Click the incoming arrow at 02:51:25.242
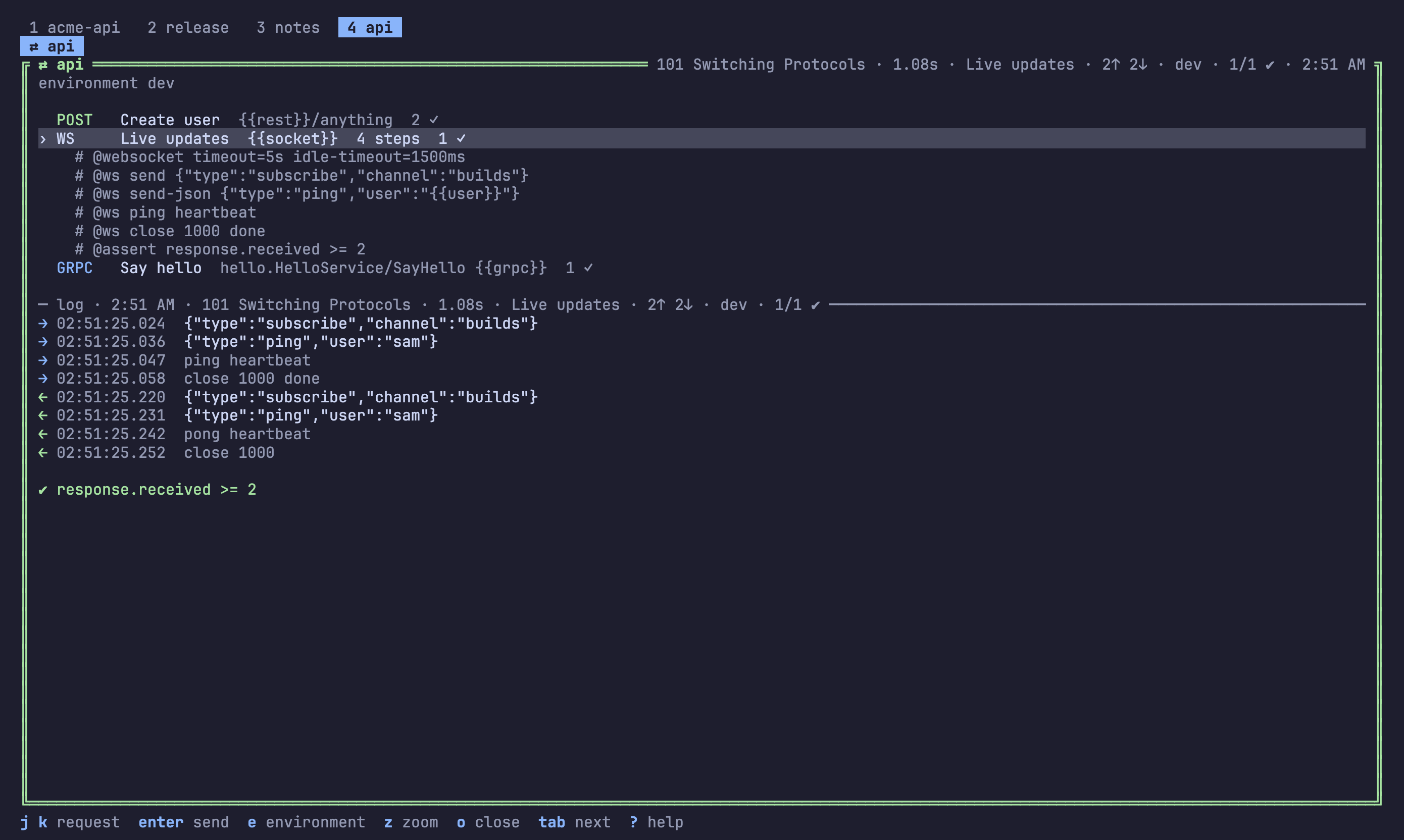 43,434
